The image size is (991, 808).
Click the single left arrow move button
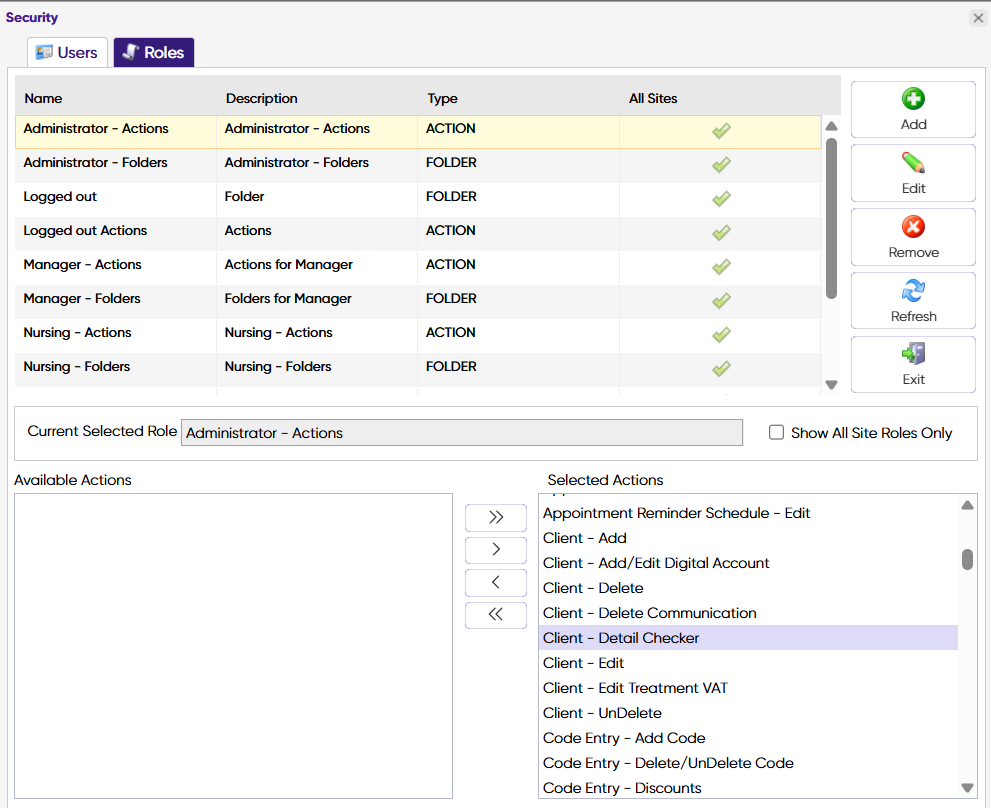pos(495,582)
